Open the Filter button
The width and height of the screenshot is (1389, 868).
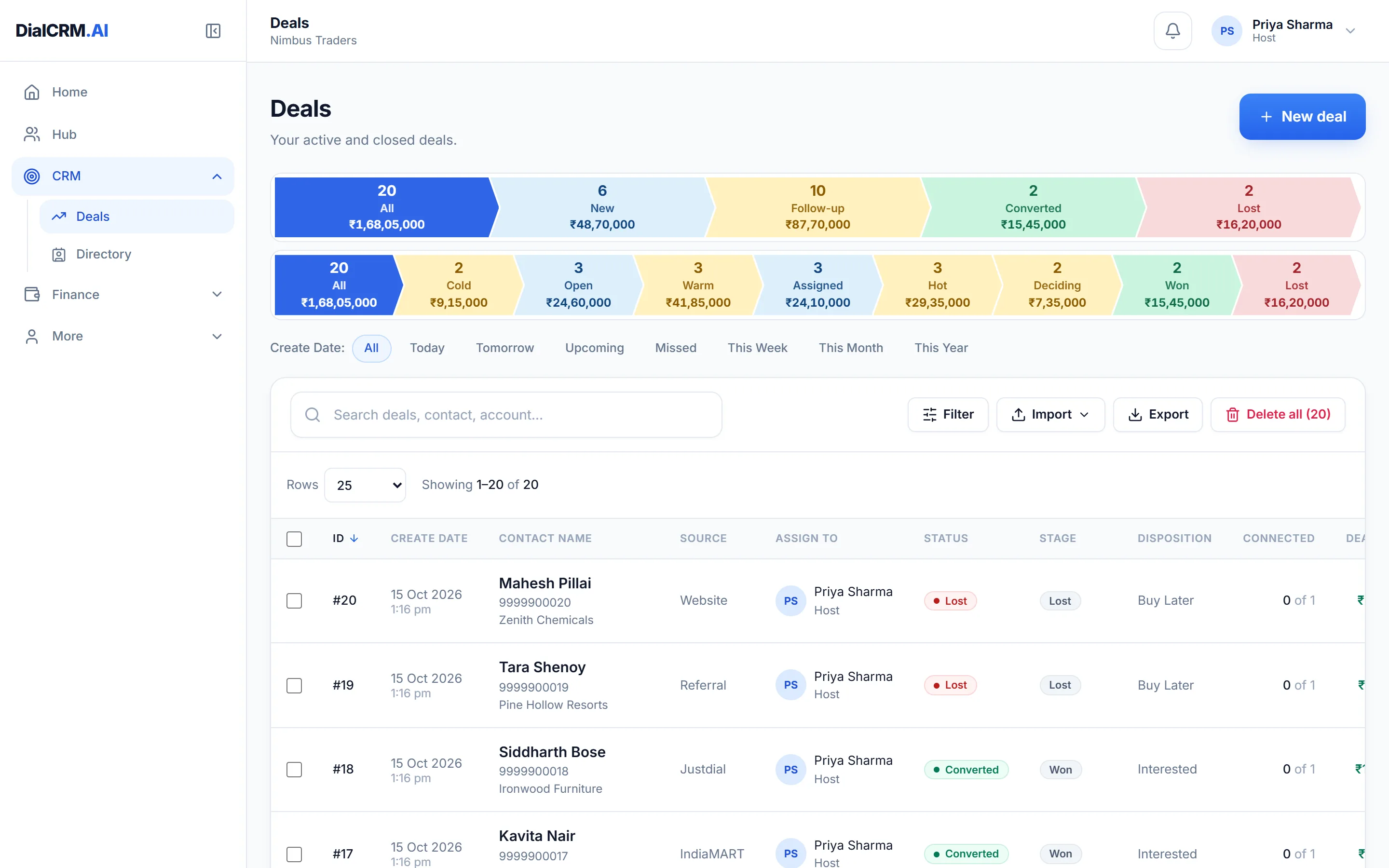coord(948,415)
